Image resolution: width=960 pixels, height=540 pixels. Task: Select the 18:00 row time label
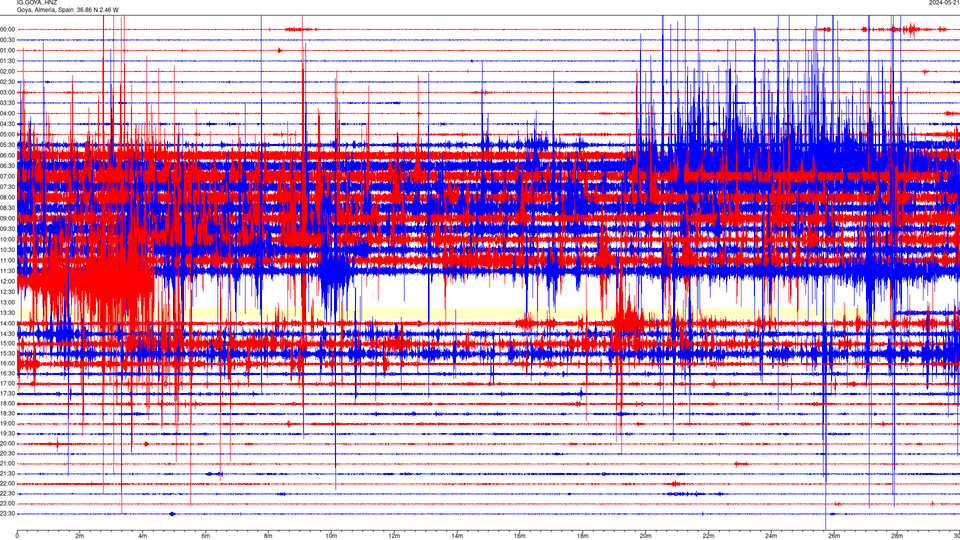[x=8, y=403]
